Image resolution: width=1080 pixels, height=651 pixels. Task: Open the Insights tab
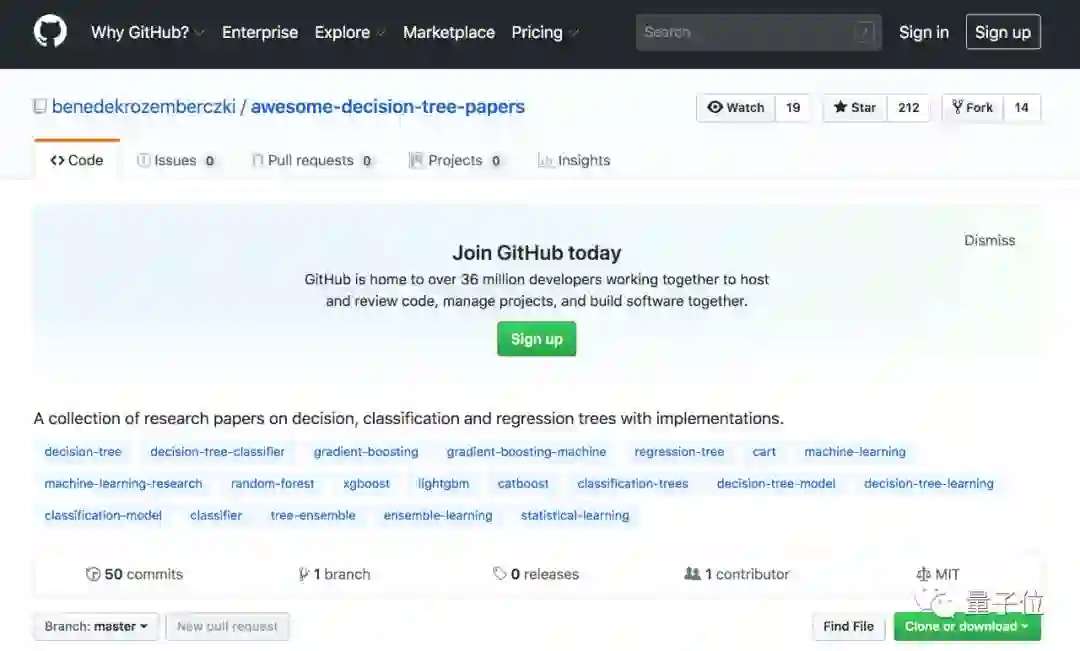click(574, 161)
